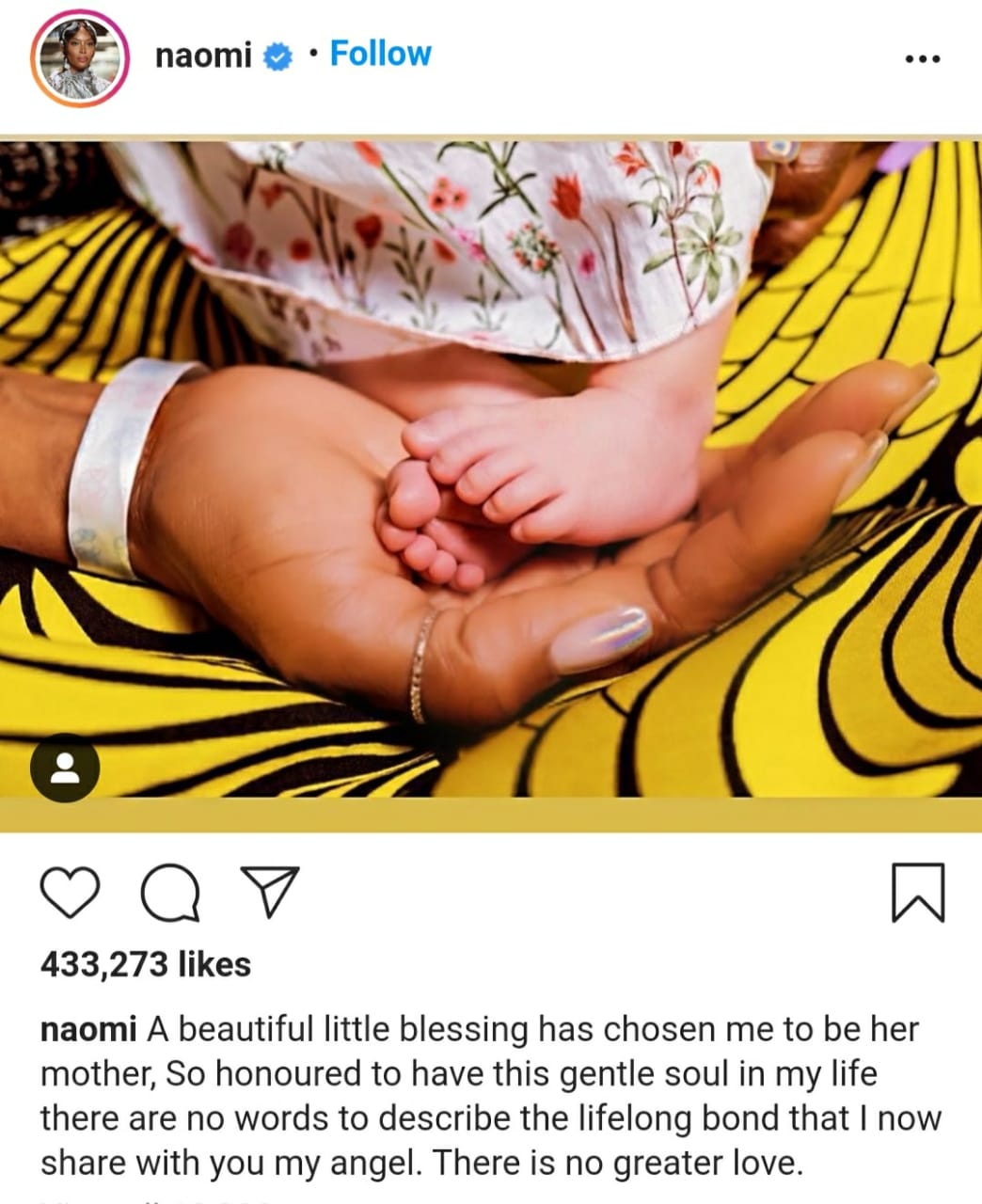
Task: Share the post using the paper plane icon
Action: coord(271,892)
